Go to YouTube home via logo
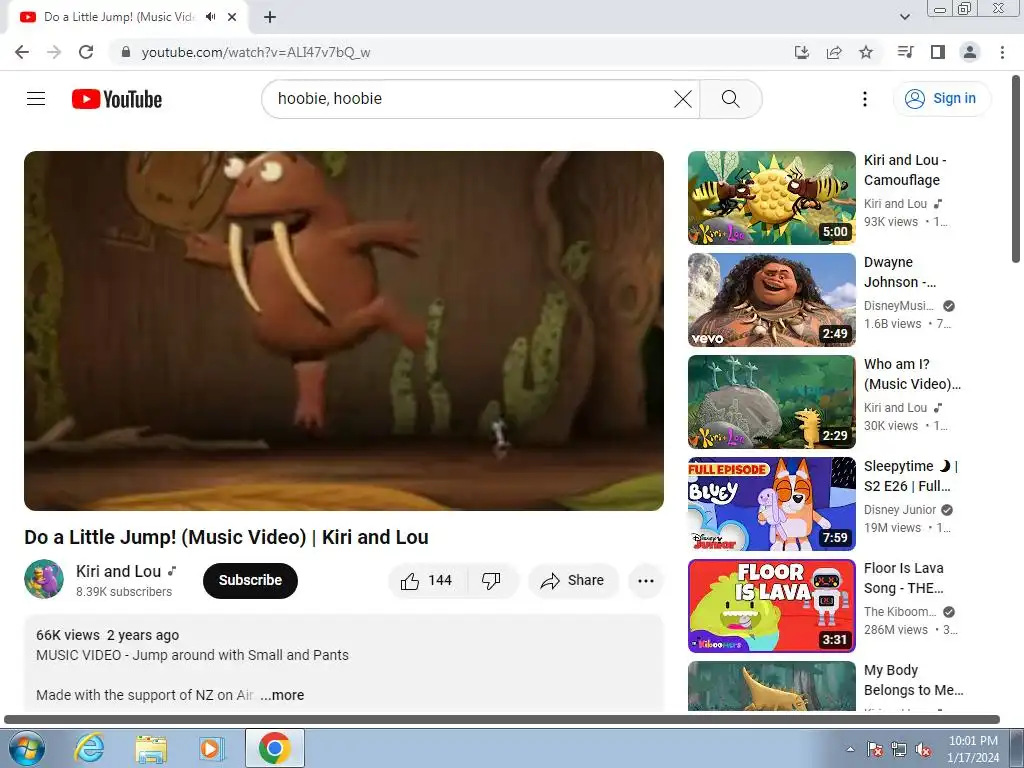The image size is (1024, 768). [117, 99]
